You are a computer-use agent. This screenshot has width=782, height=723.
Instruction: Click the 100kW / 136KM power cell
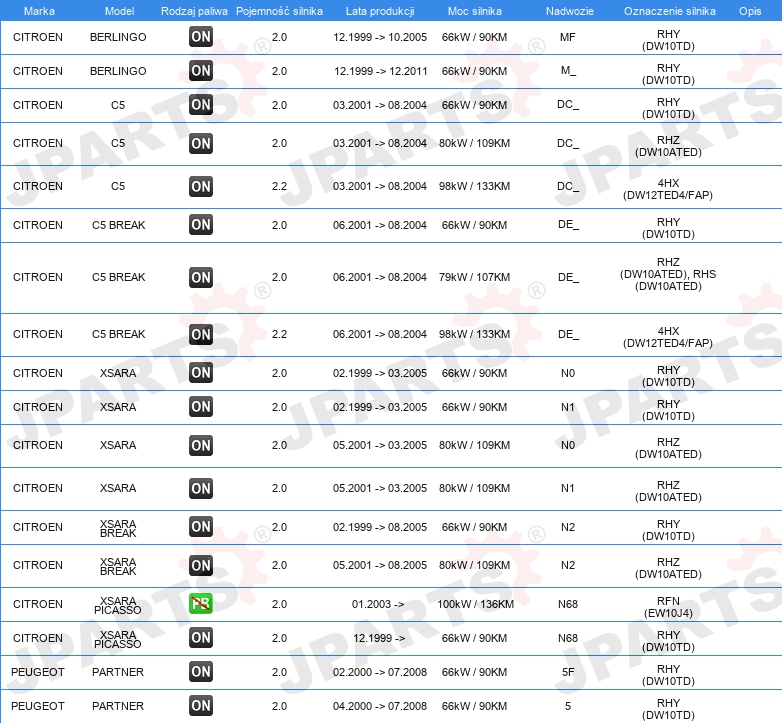click(x=475, y=604)
